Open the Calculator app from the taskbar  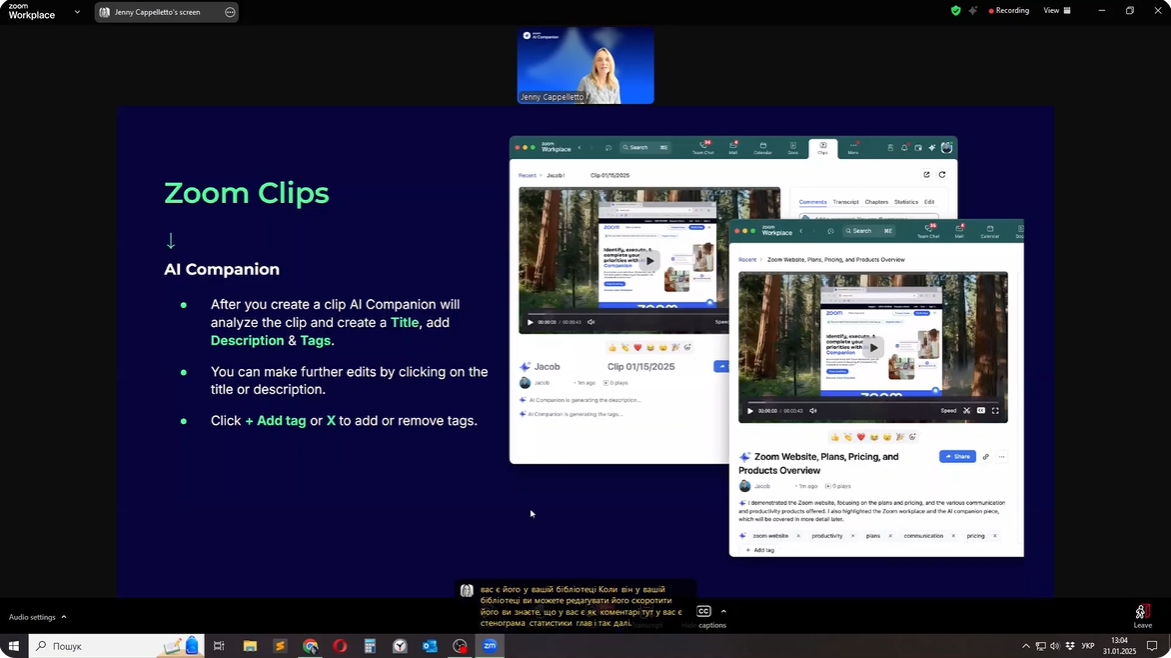pyautogui.click(x=370, y=646)
